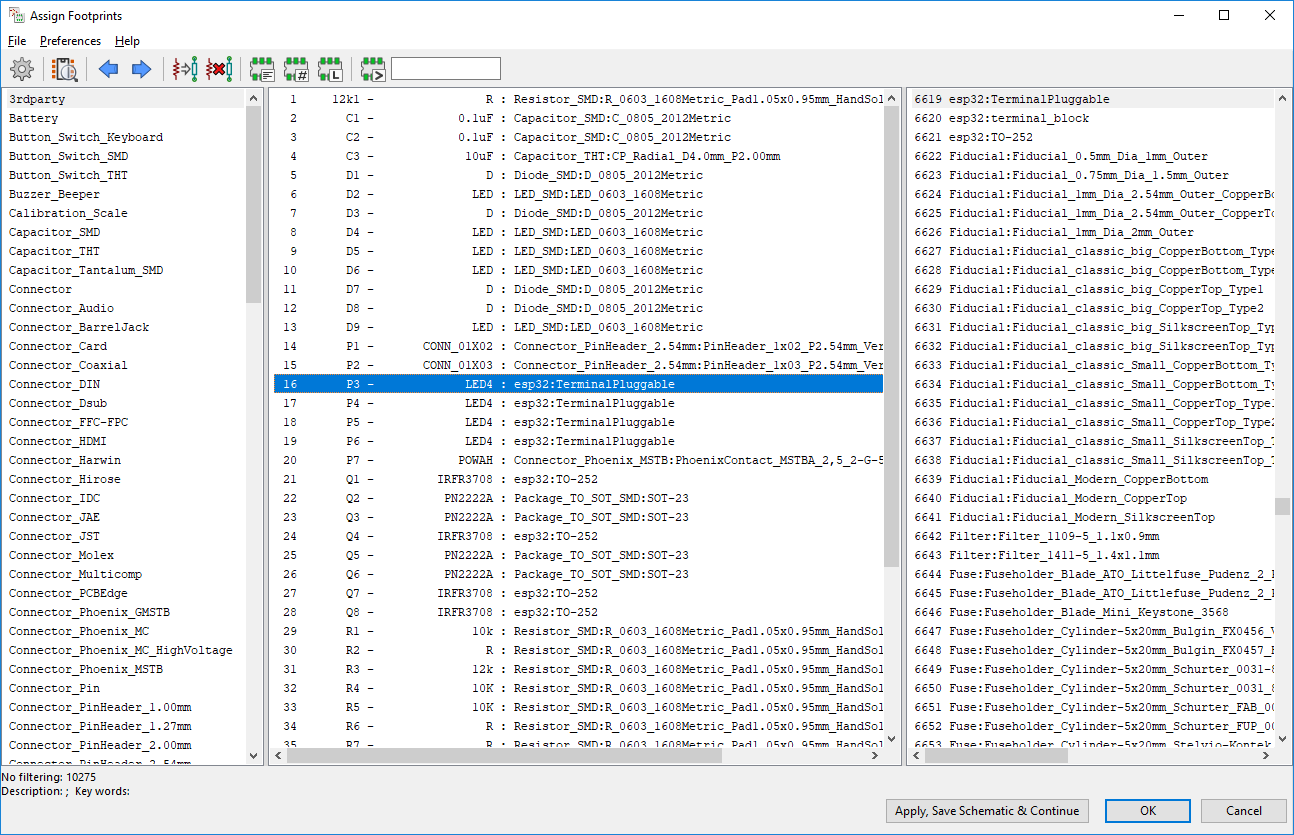Filter footprint list by schematic keywords
The image size is (1294, 835).
(263, 69)
